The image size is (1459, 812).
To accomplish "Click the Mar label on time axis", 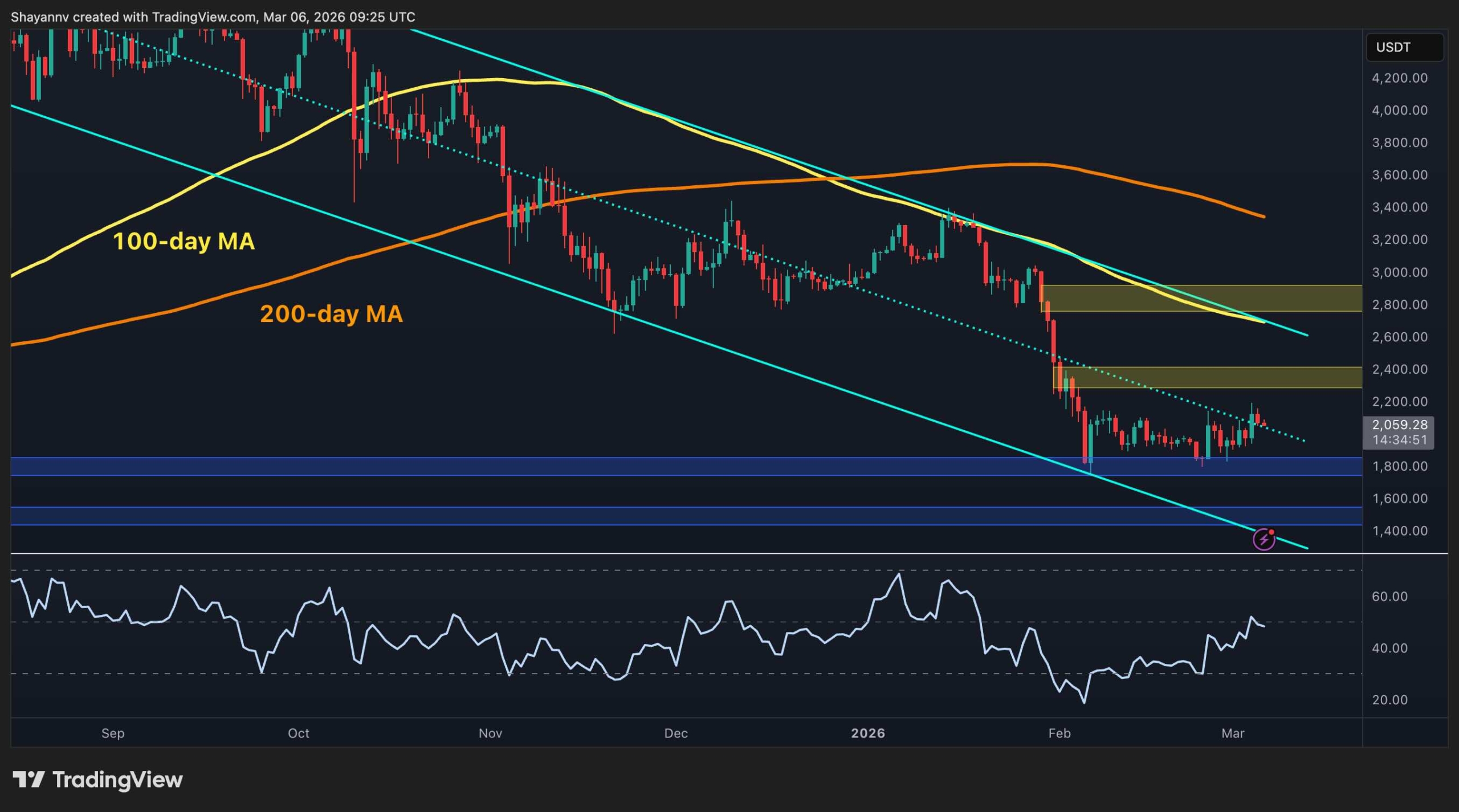I will point(1233,733).
